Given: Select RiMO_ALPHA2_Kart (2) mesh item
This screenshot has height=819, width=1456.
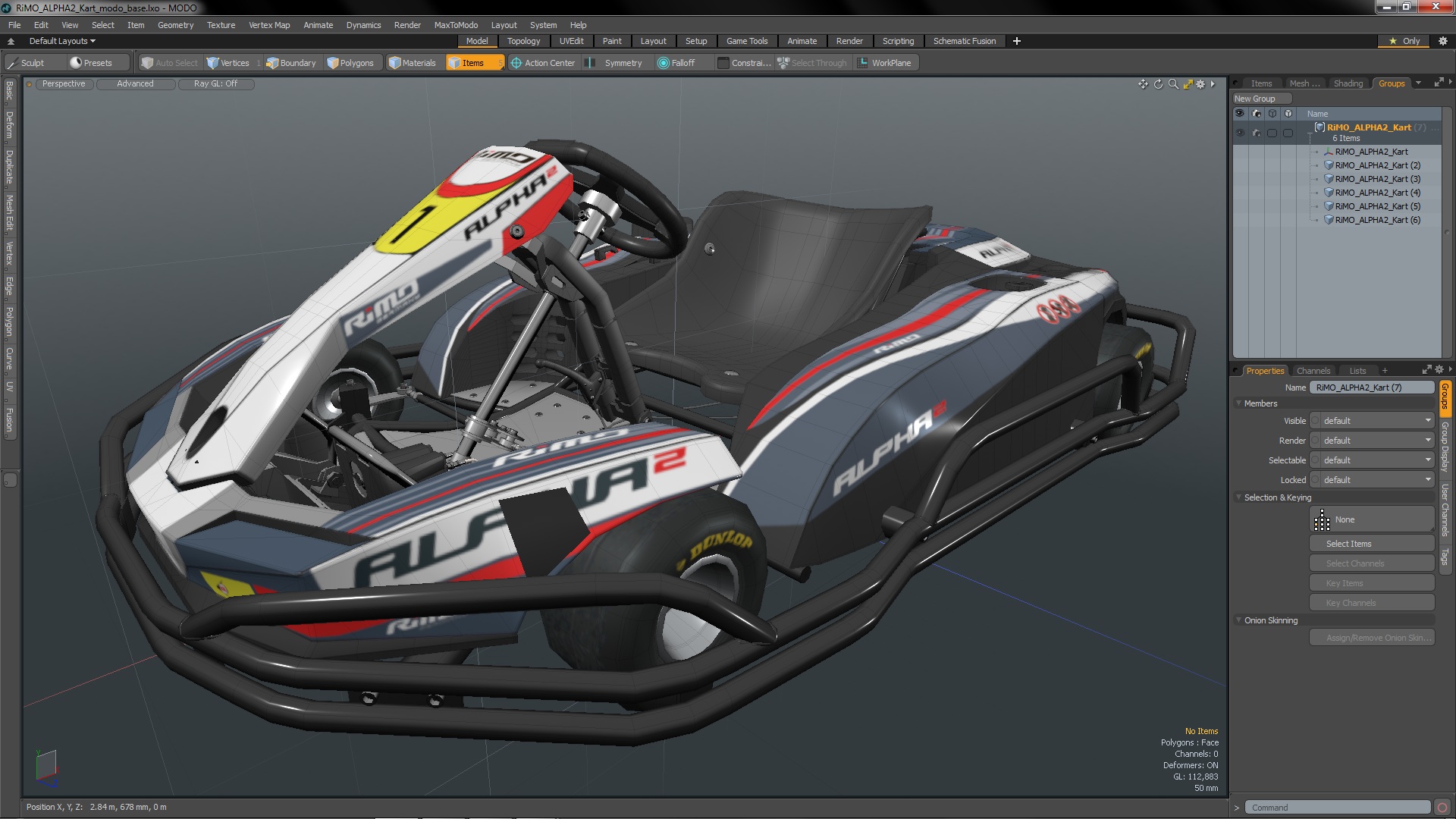Looking at the screenshot, I should coord(1377,165).
